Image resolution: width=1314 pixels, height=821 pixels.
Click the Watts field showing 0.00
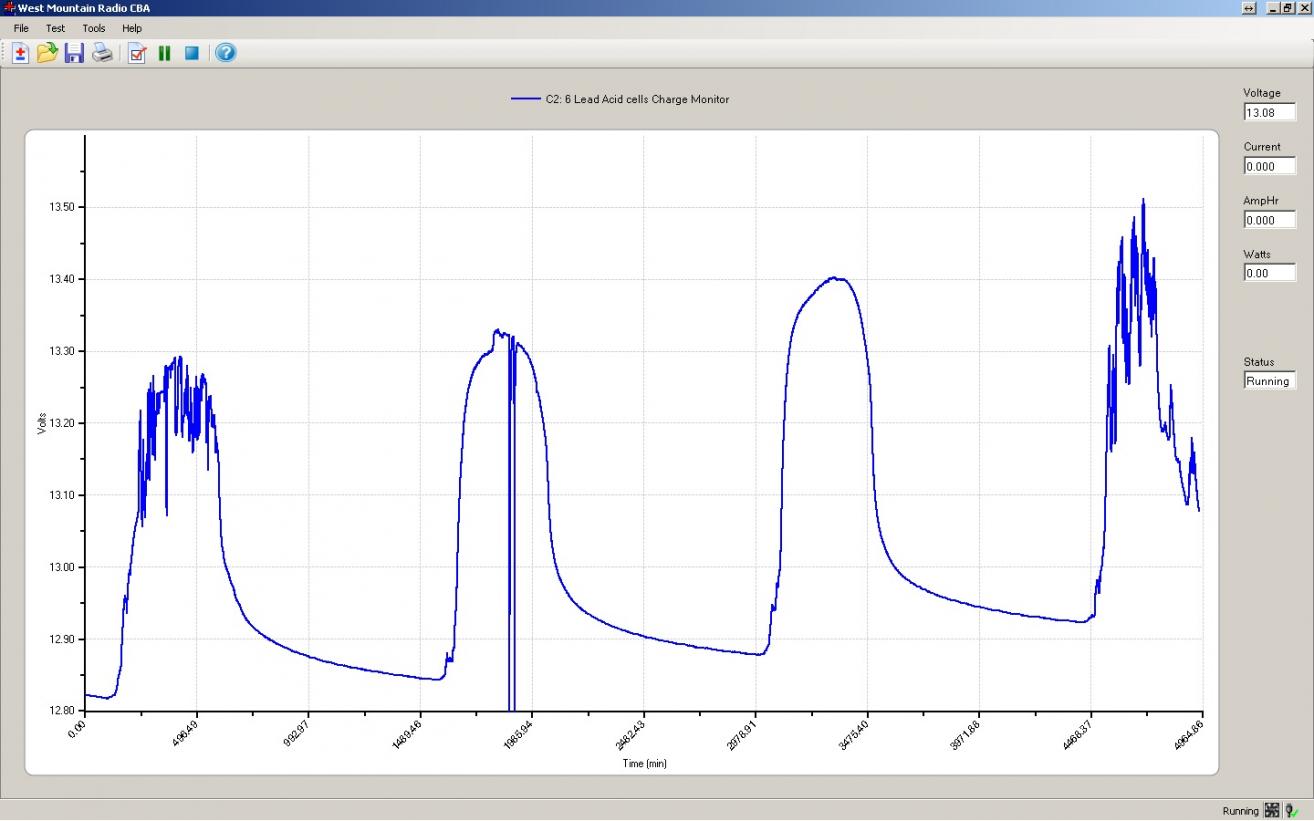pyautogui.click(x=1270, y=273)
